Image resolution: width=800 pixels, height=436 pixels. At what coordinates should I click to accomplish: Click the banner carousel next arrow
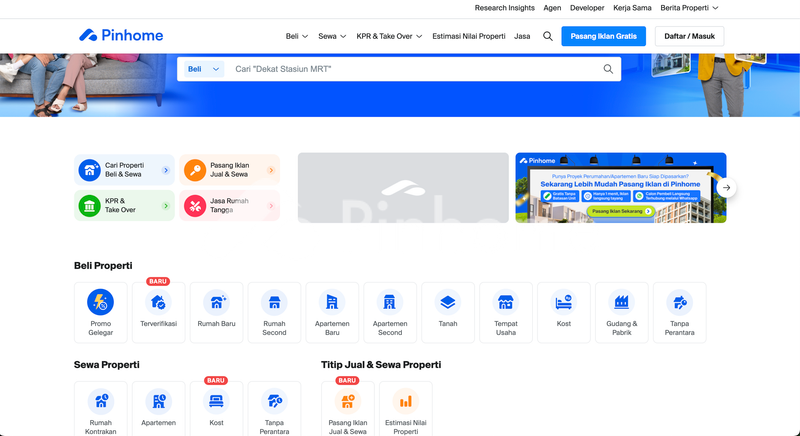727,187
